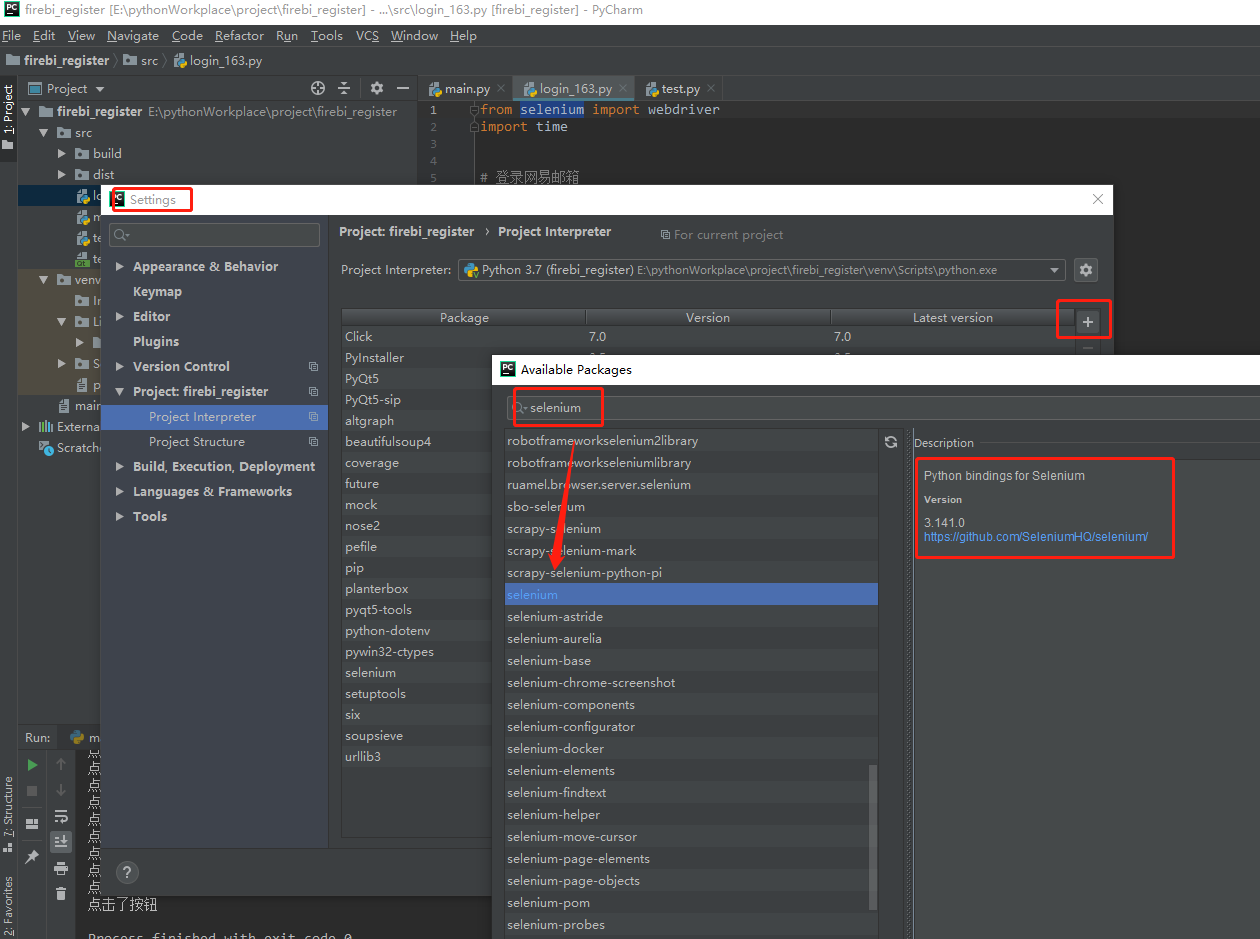
Task: Expand Languages & Frameworks in Settings
Action: point(120,492)
